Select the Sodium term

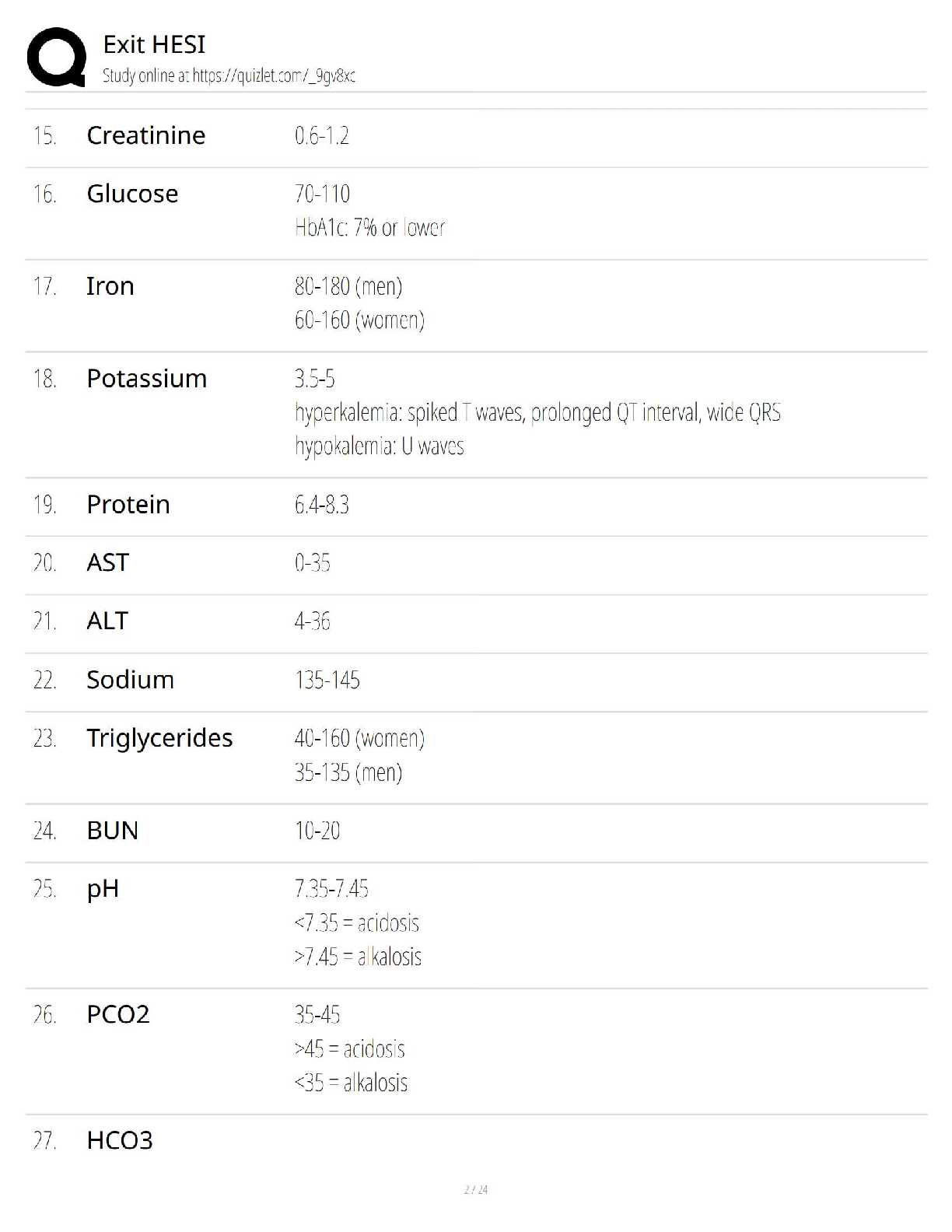[x=131, y=680]
